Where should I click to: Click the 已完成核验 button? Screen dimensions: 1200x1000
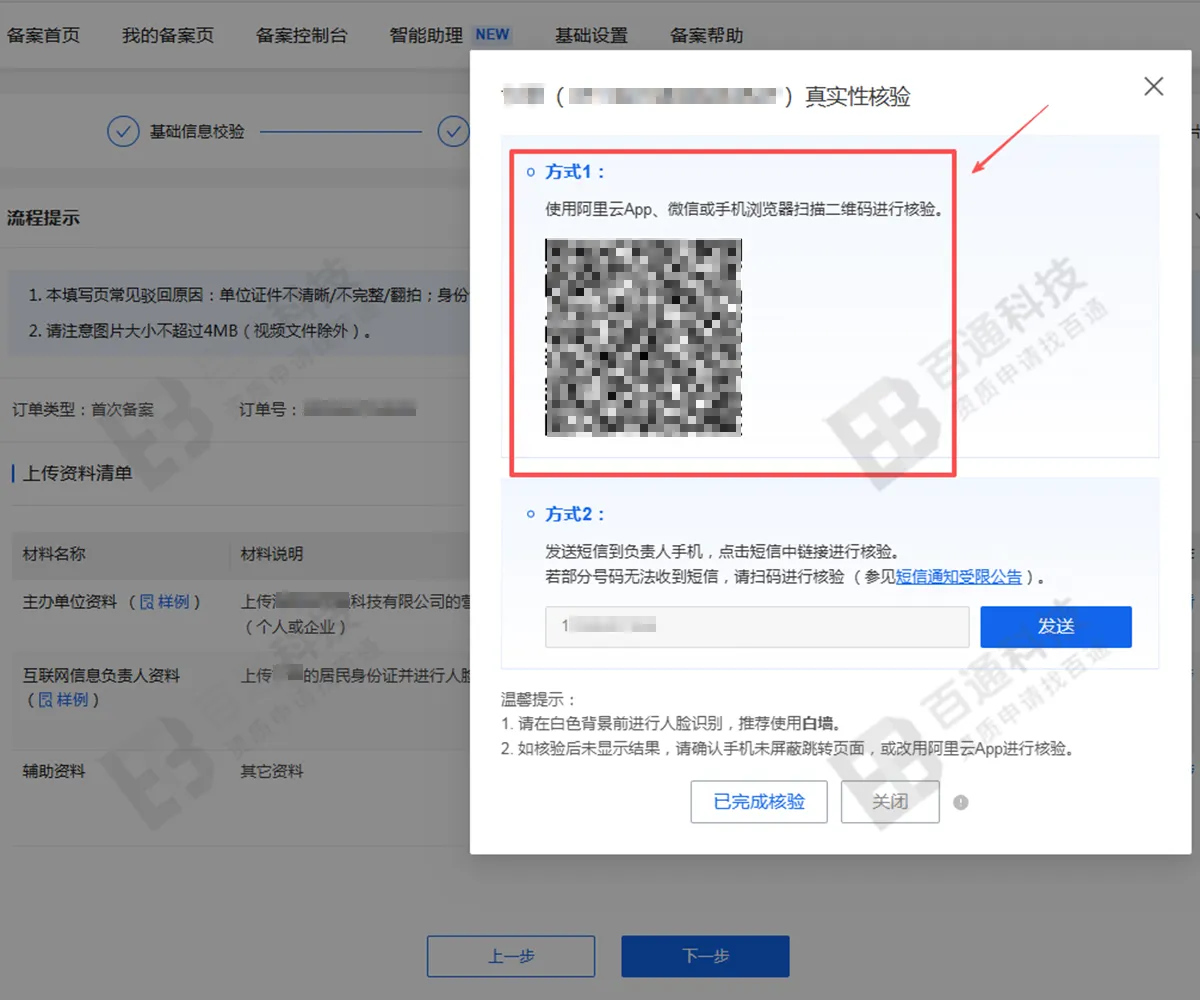tap(759, 802)
